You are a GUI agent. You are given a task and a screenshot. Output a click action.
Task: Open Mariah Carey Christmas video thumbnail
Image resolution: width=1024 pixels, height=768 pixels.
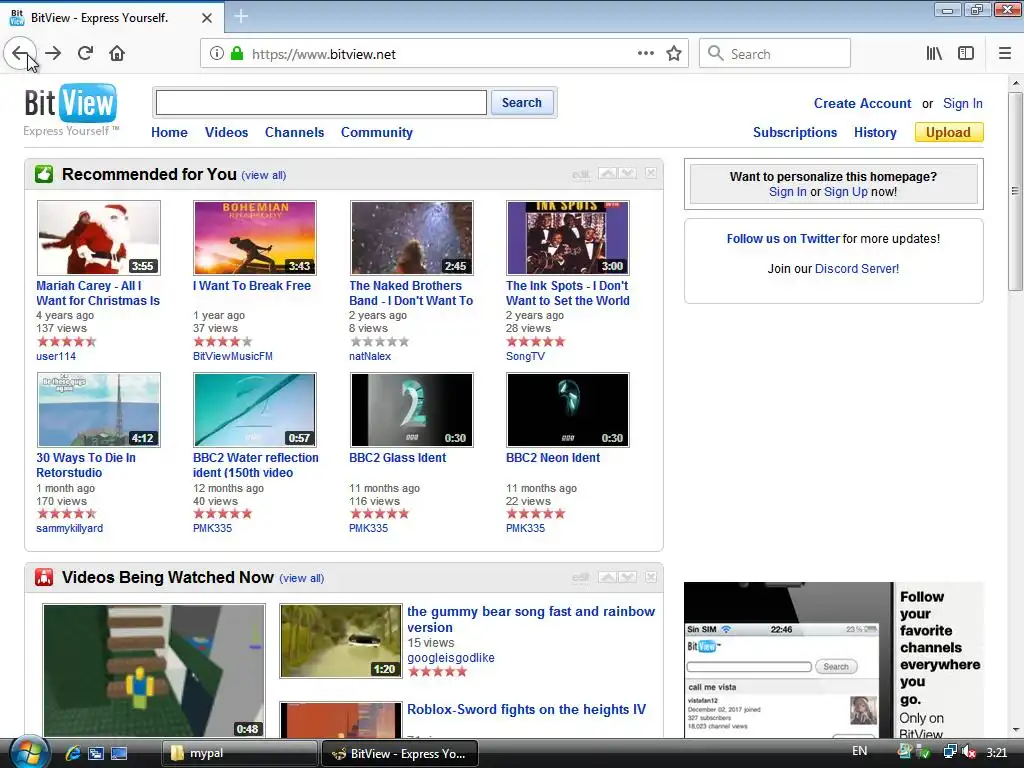click(x=99, y=238)
